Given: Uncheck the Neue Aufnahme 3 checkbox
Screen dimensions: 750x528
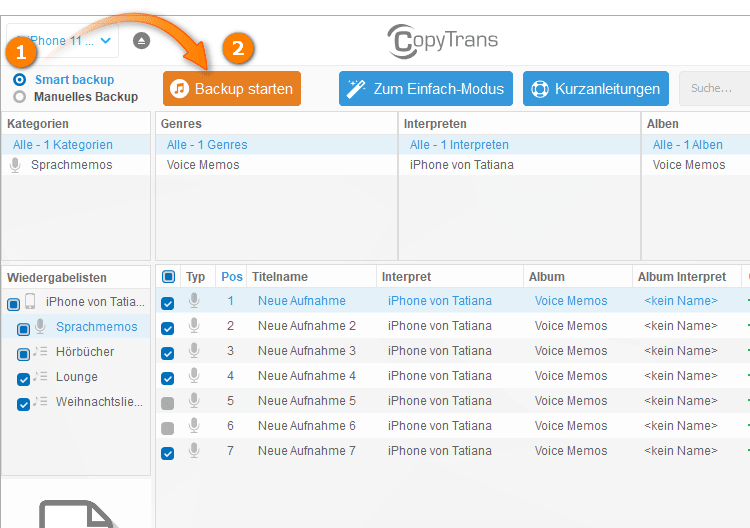Looking at the screenshot, I should coord(167,353).
